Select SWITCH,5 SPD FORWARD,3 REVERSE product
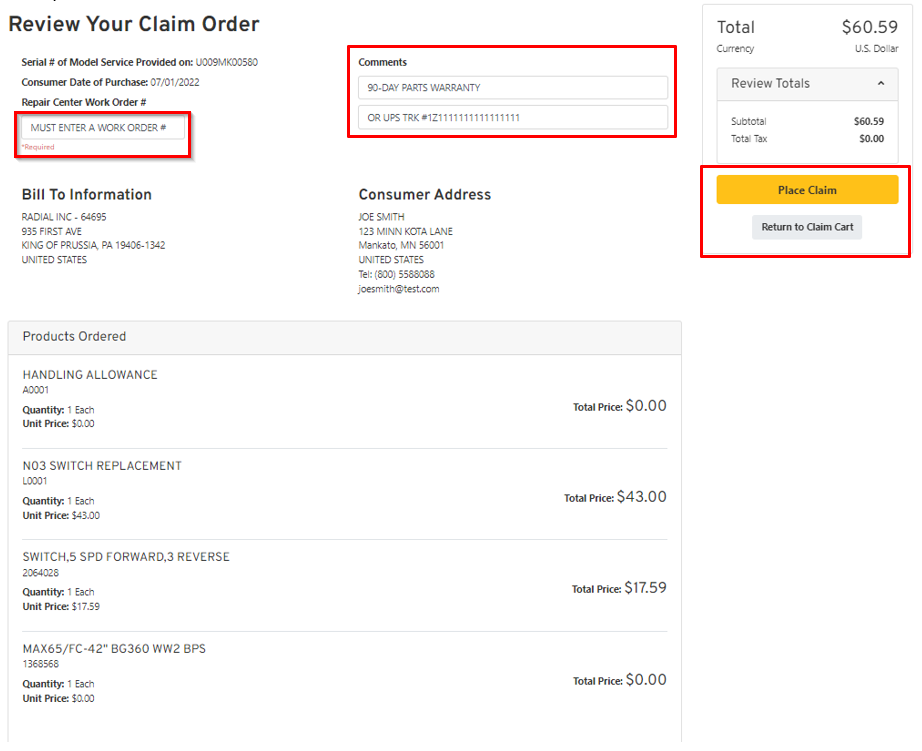The height and width of the screenshot is (751, 922). (126, 557)
